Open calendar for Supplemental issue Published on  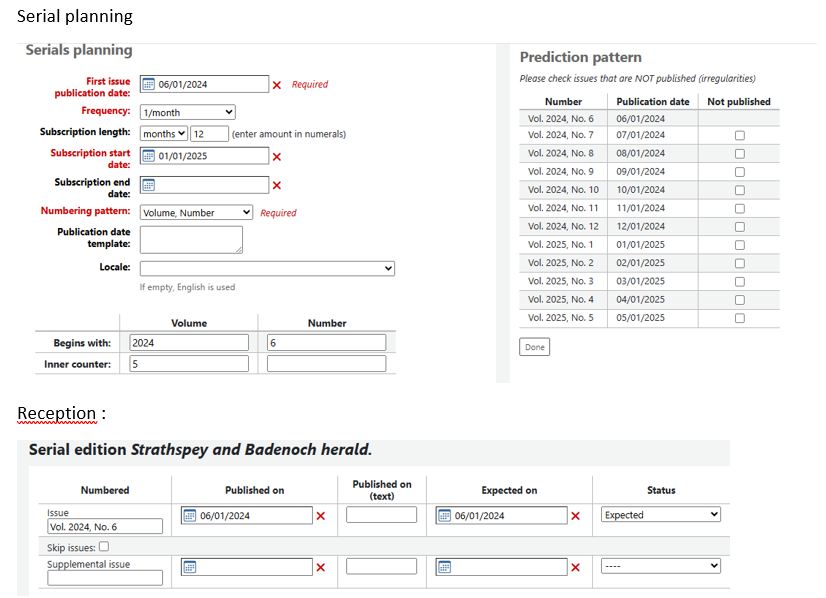(190, 567)
